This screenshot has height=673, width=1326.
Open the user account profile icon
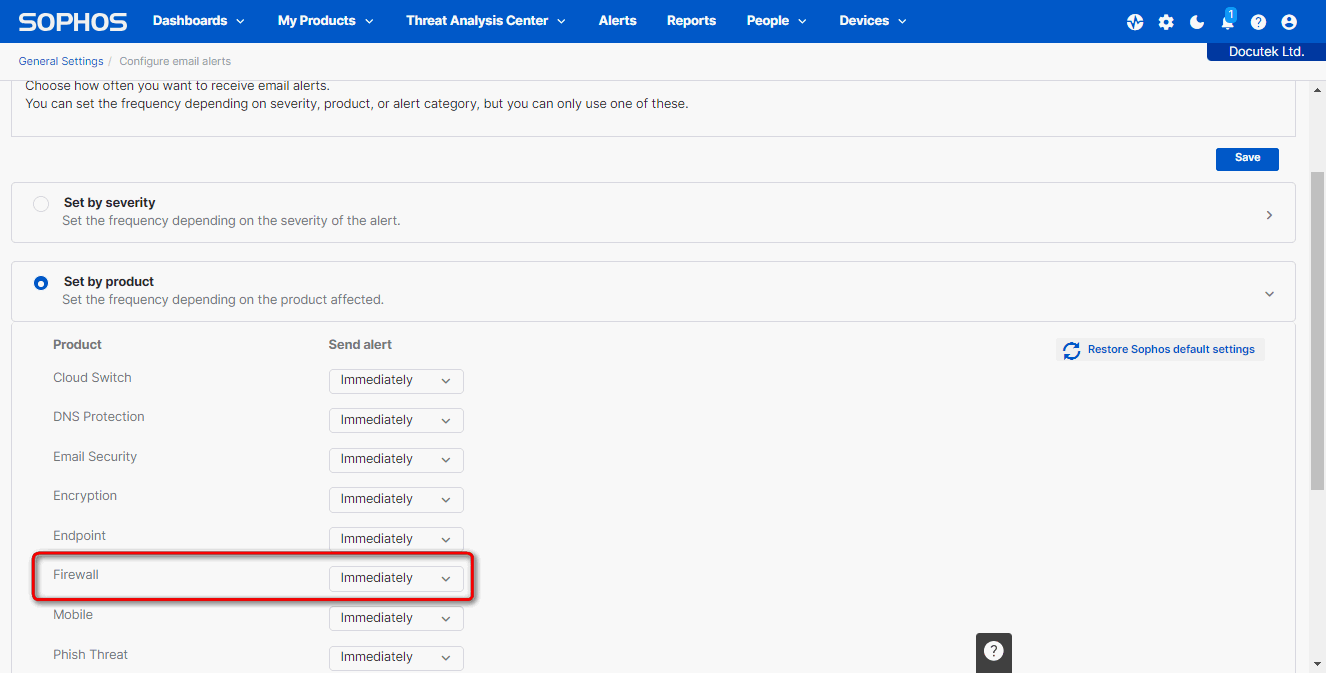[x=1289, y=22]
